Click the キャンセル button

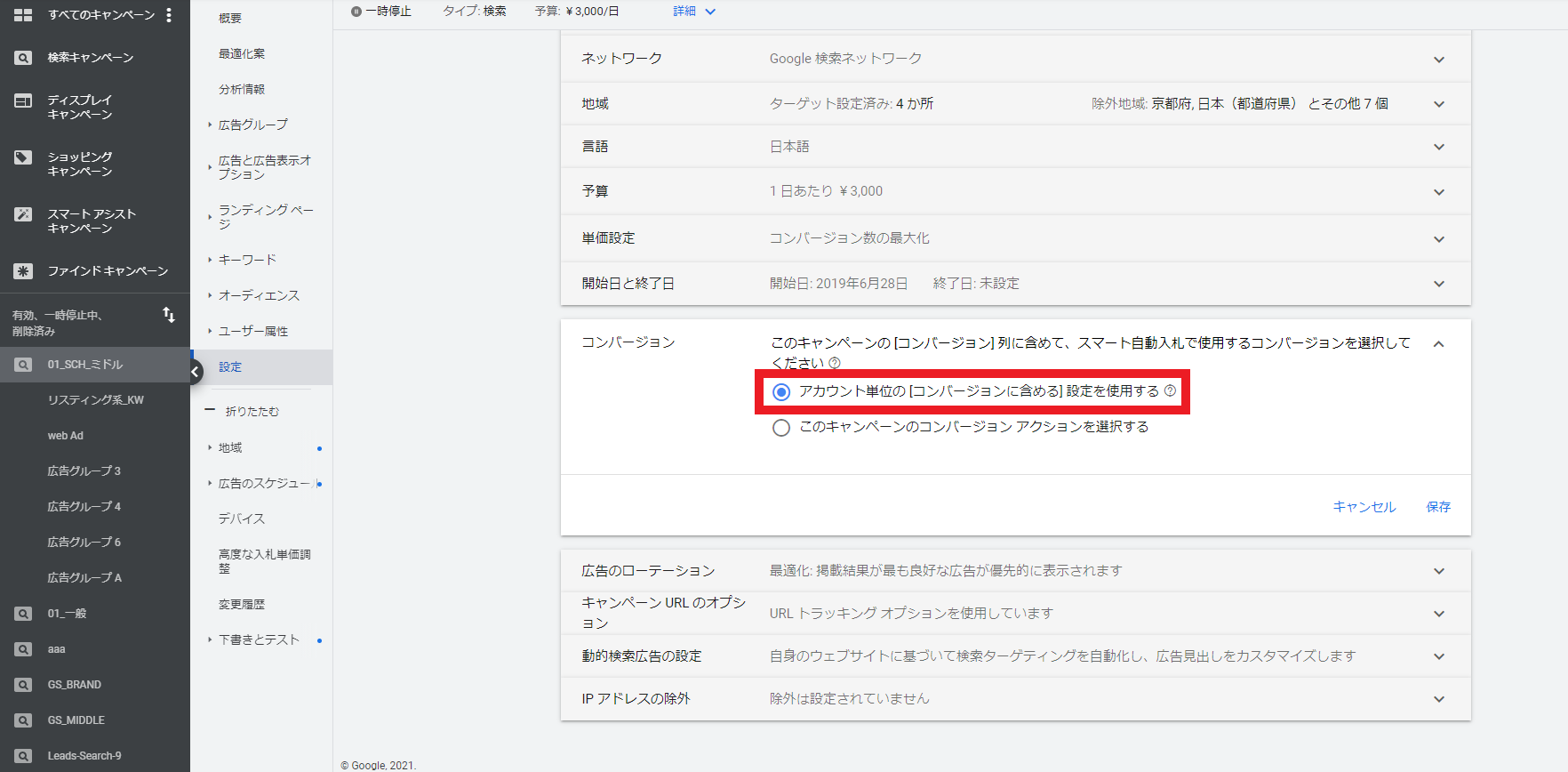pyautogui.click(x=1364, y=506)
